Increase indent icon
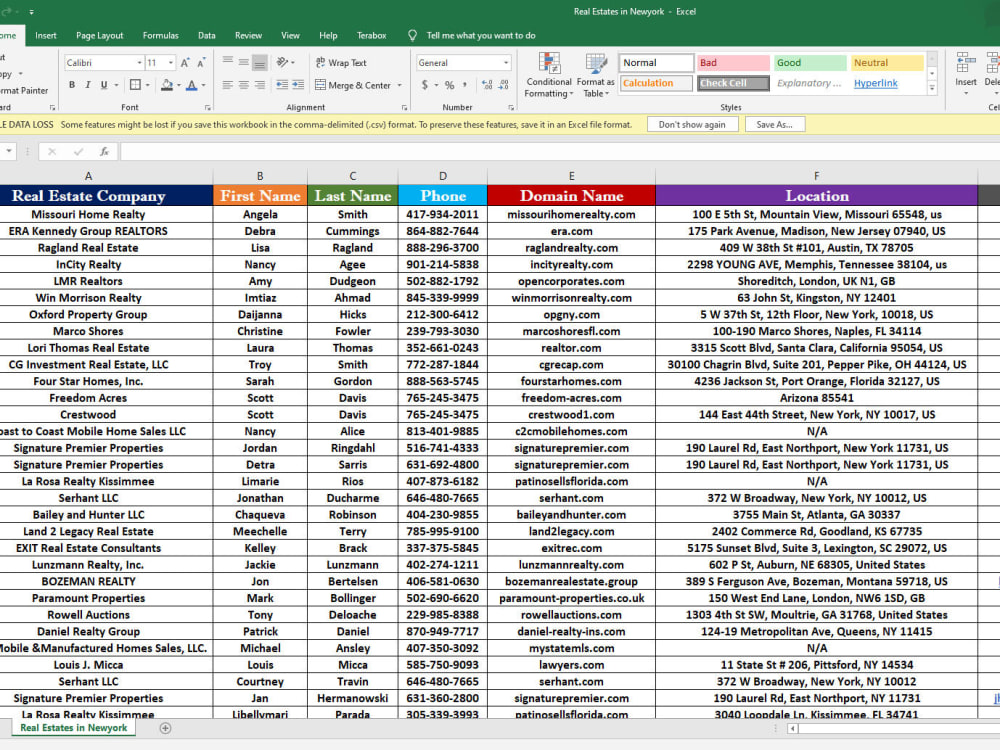 tap(298, 85)
